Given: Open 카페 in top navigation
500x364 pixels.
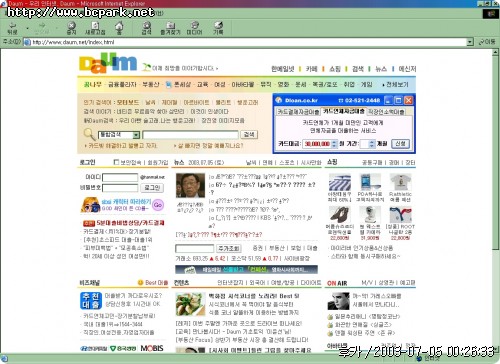Looking at the screenshot, I should coord(312,69).
